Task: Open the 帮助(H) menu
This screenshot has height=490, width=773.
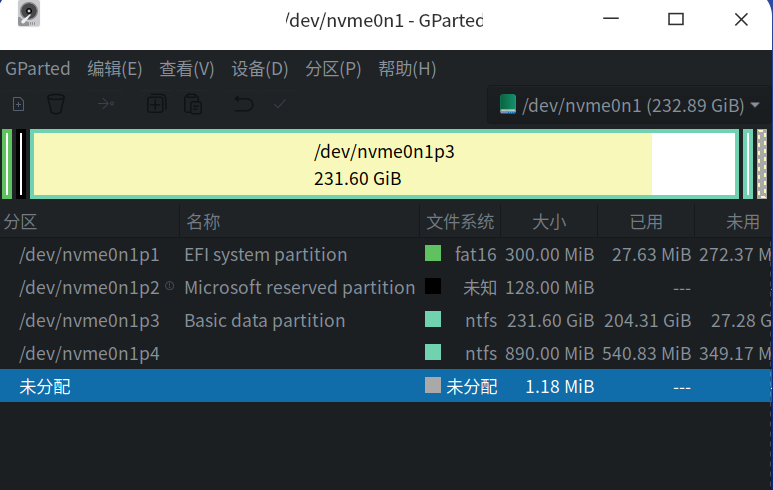Action: click(407, 69)
